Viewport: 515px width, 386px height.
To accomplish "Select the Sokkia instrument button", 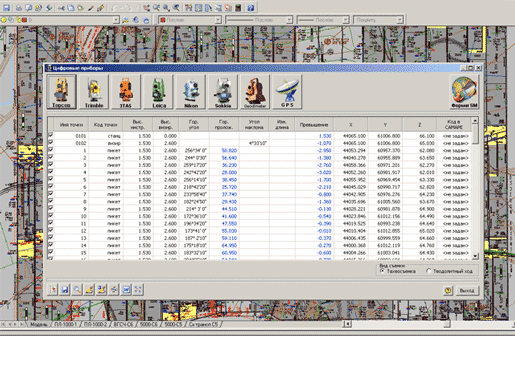I will pos(223,92).
